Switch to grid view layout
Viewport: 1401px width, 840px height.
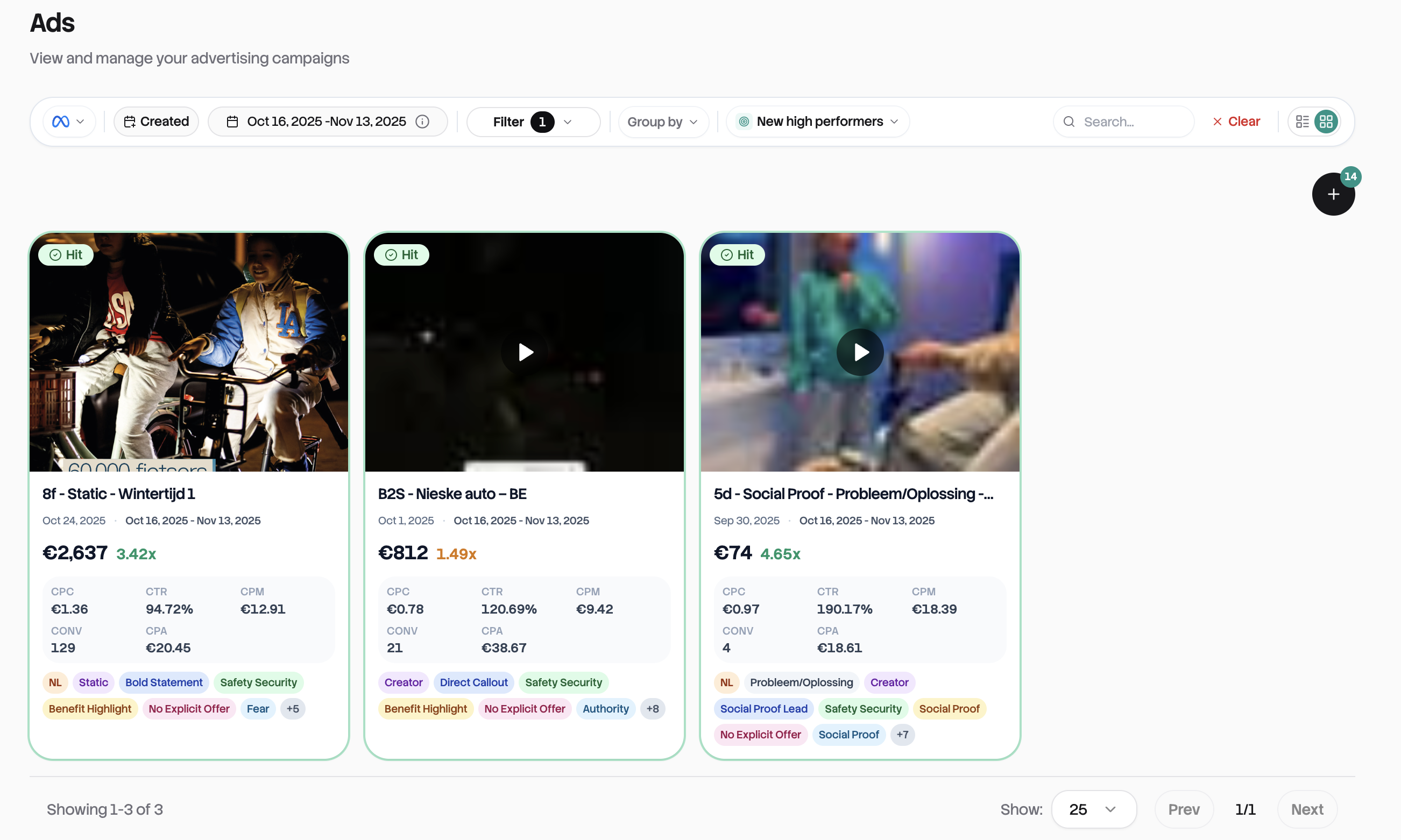[x=1327, y=121]
